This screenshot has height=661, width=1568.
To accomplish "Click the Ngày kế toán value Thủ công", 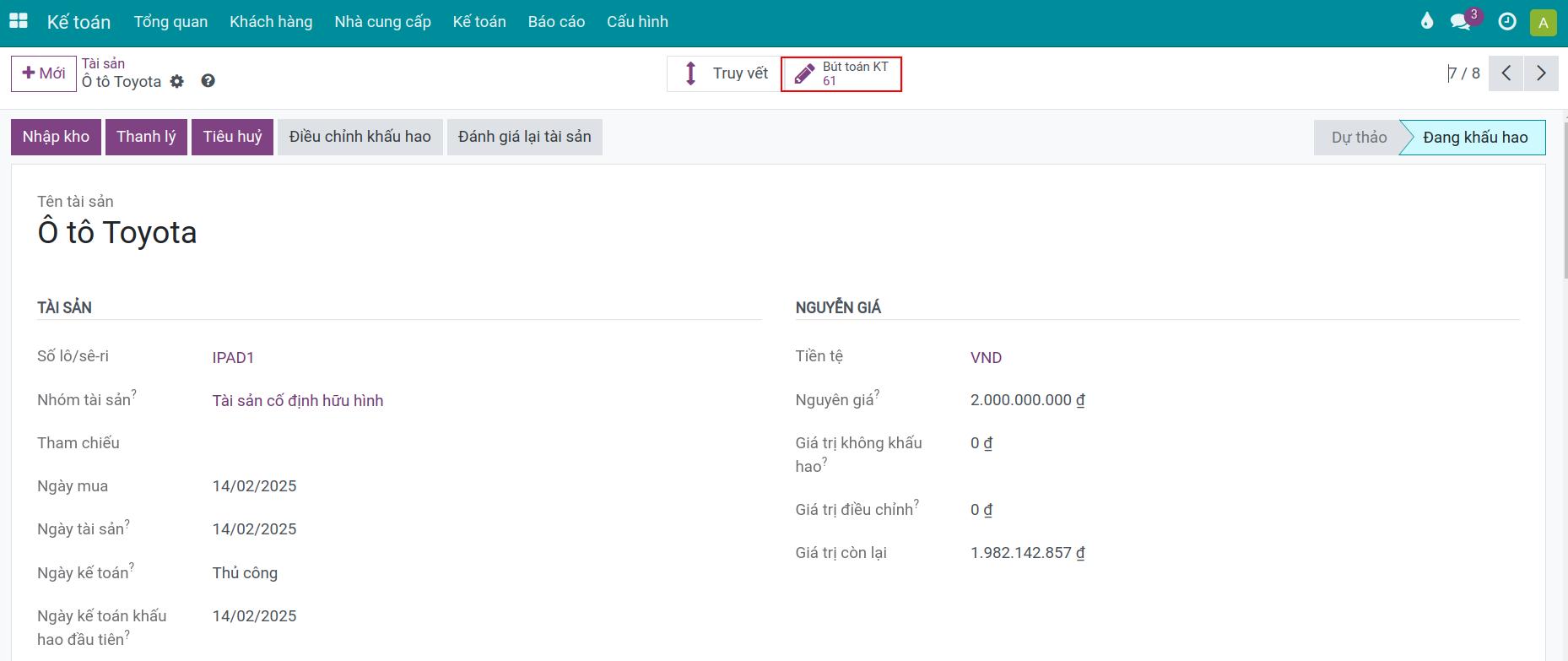I will [245, 573].
